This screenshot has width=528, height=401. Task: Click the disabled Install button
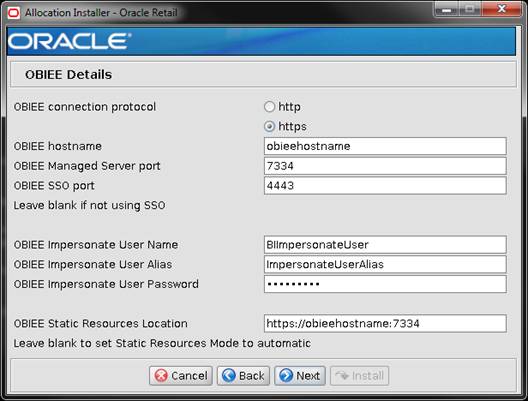click(360, 376)
